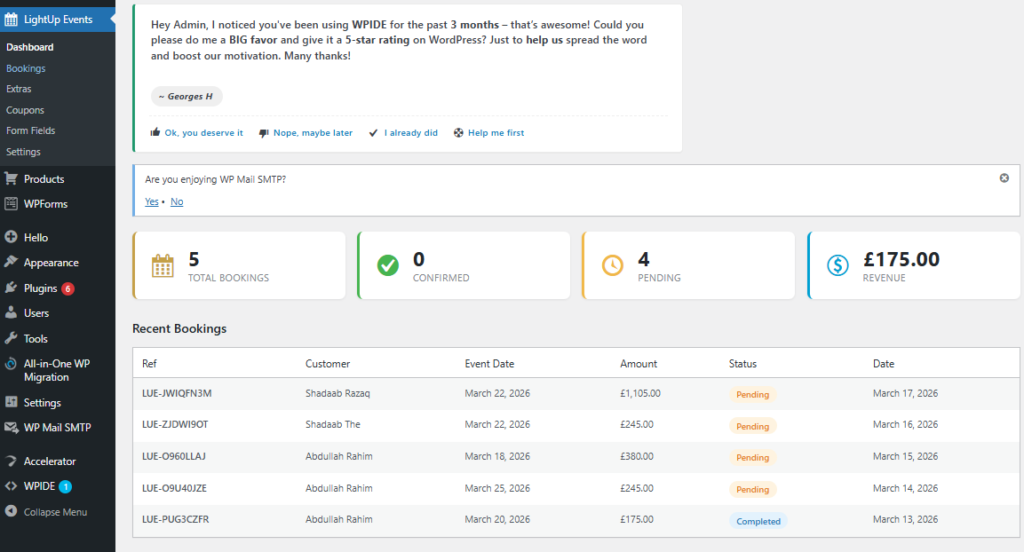Click customer name Shadaab Razaq
This screenshot has width=1024, height=552.
pyautogui.click(x=338, y=393)
